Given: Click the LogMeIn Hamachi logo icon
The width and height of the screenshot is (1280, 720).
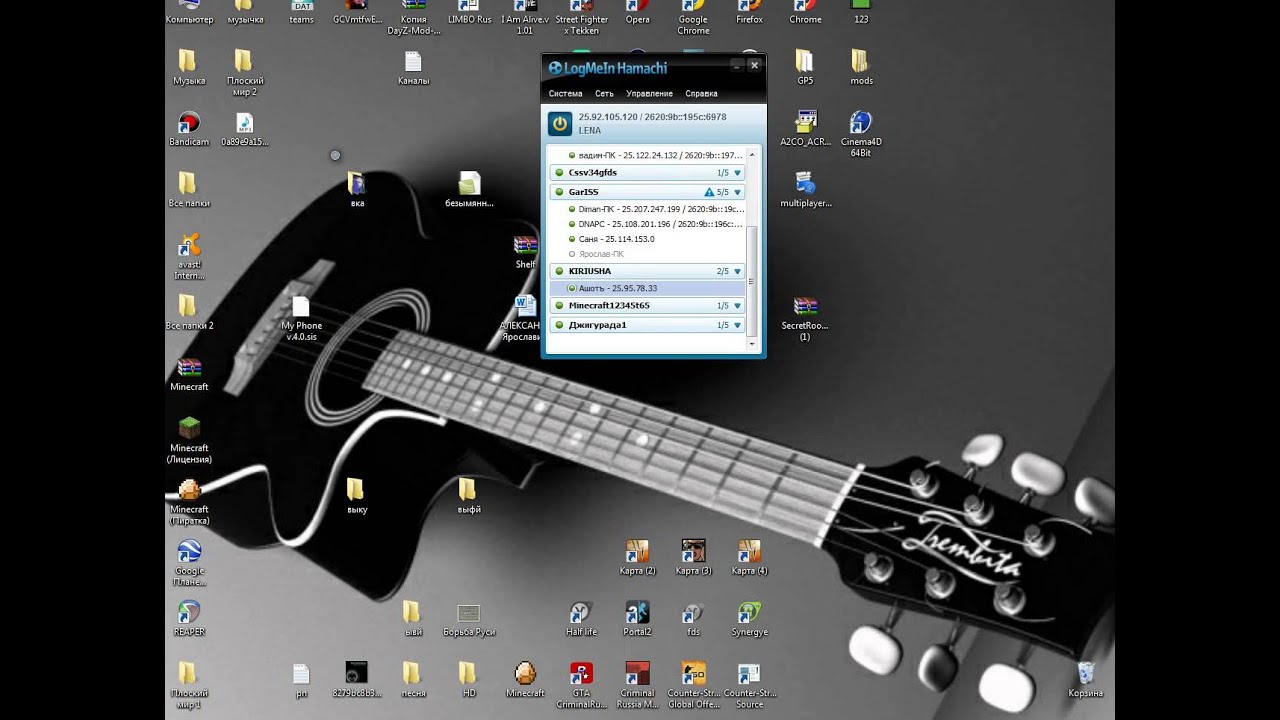Looking at the screenshot, I should pyautogui.click(x=555, y=68).
